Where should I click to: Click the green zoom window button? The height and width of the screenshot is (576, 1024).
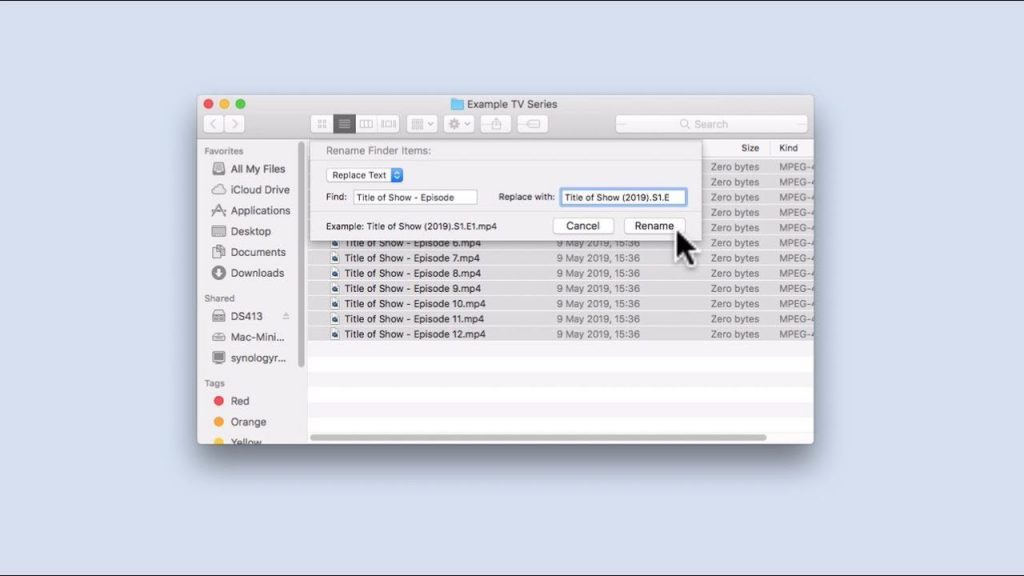tap(240, 104)
